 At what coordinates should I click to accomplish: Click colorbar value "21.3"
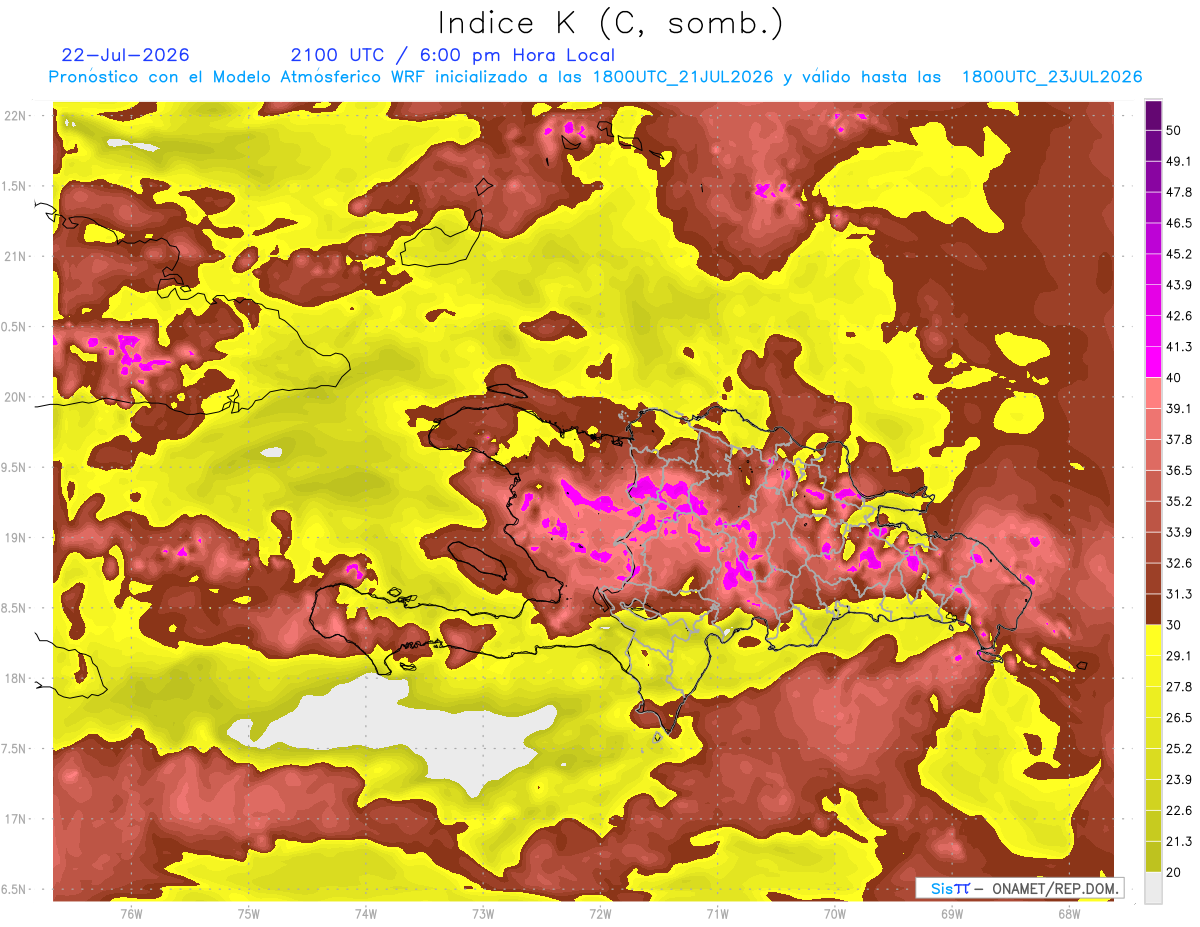click(x=1179, y=841)
